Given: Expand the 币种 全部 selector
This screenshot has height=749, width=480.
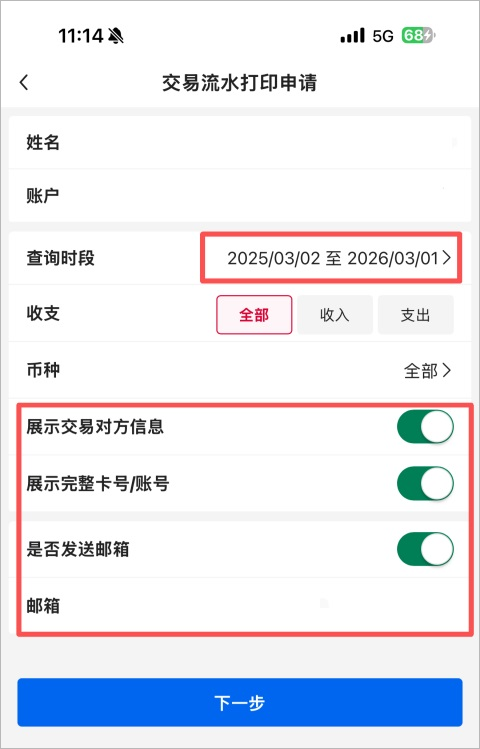Looking at the screenshot, I should coord(427,371).
